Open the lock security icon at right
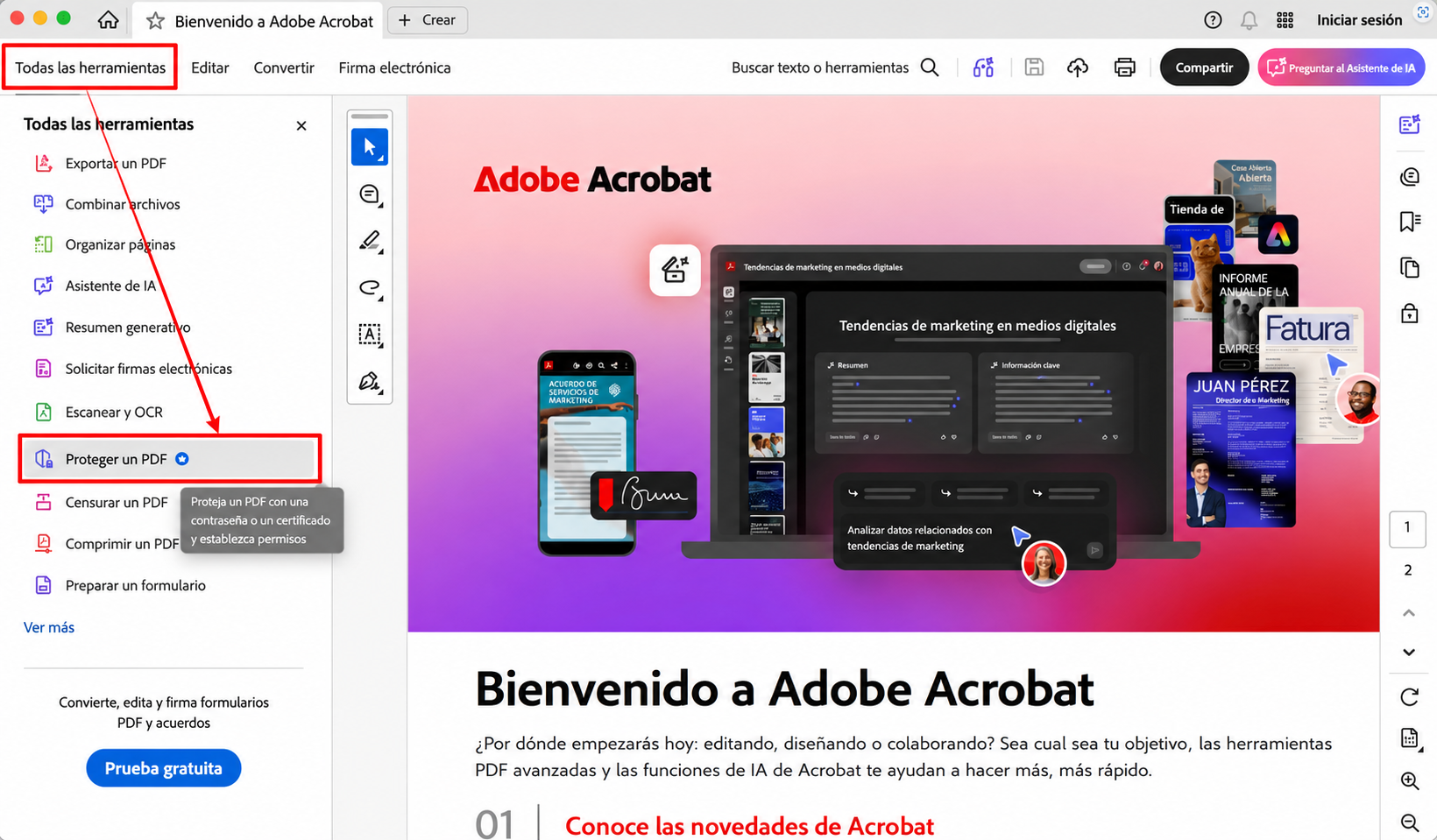 coord(1409,313)
